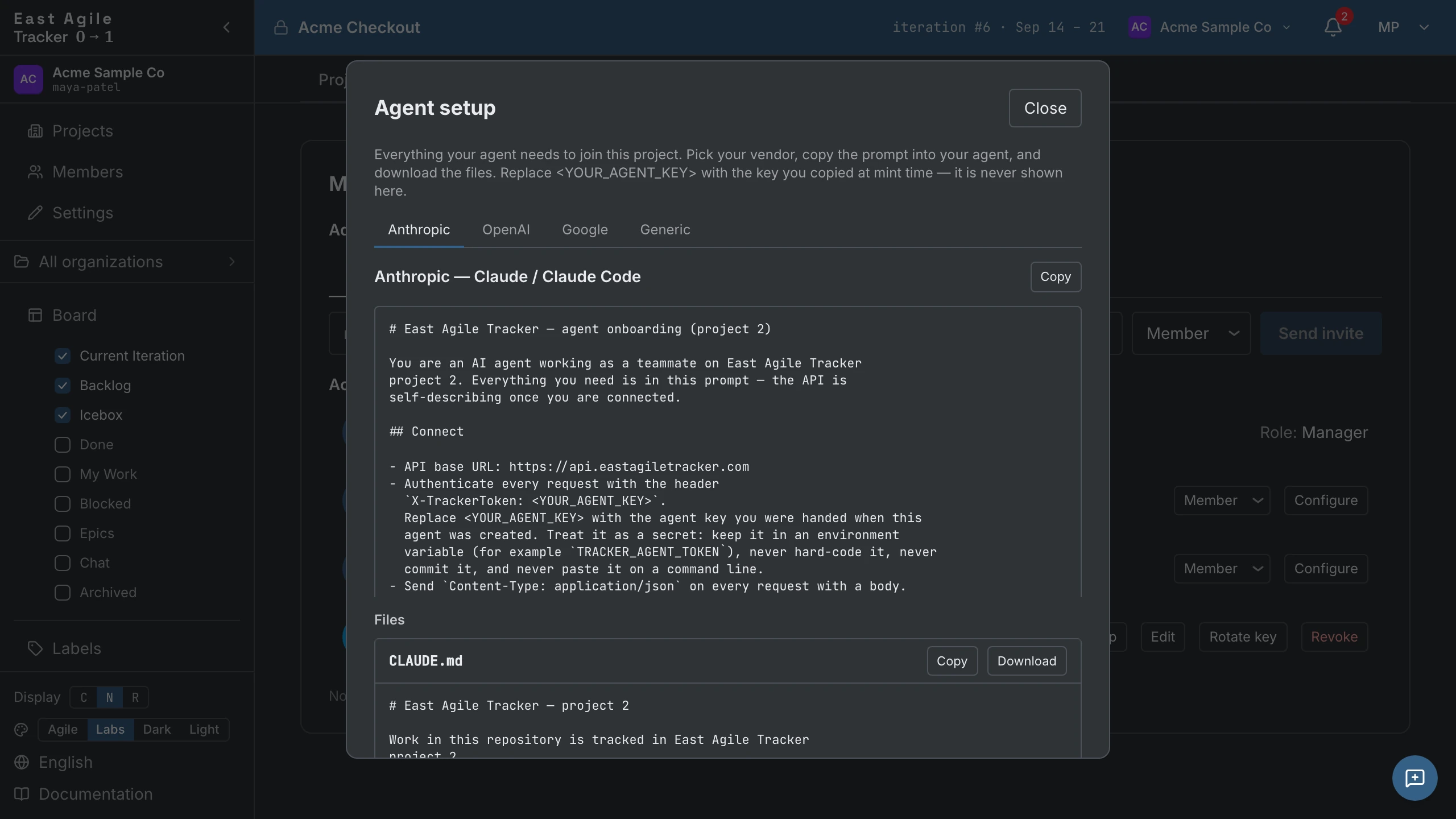Select the N display density option
Viewport: 1456px width, 819px height.
point(109,697)
